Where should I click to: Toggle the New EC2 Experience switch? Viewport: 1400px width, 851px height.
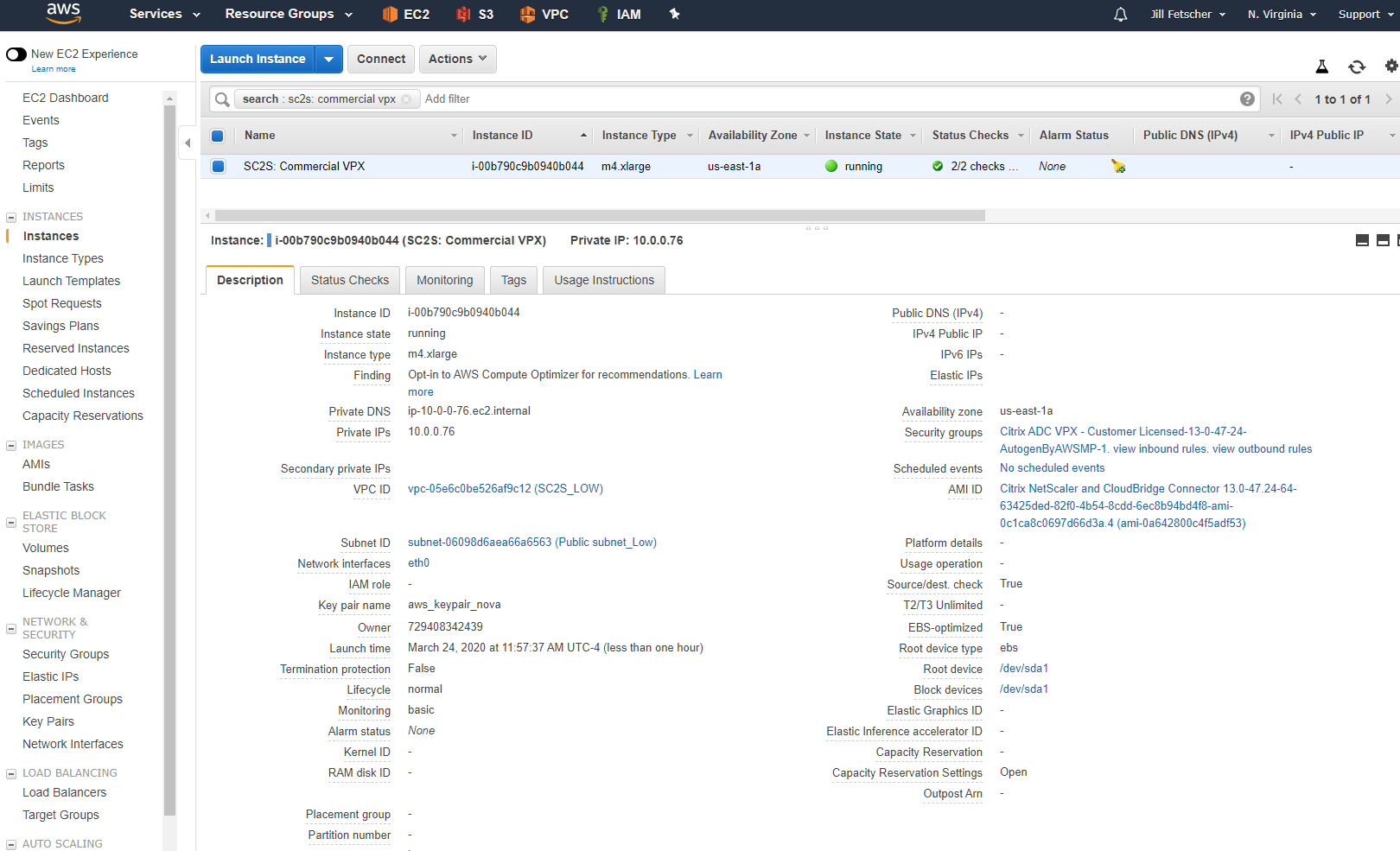pos(16,54)
